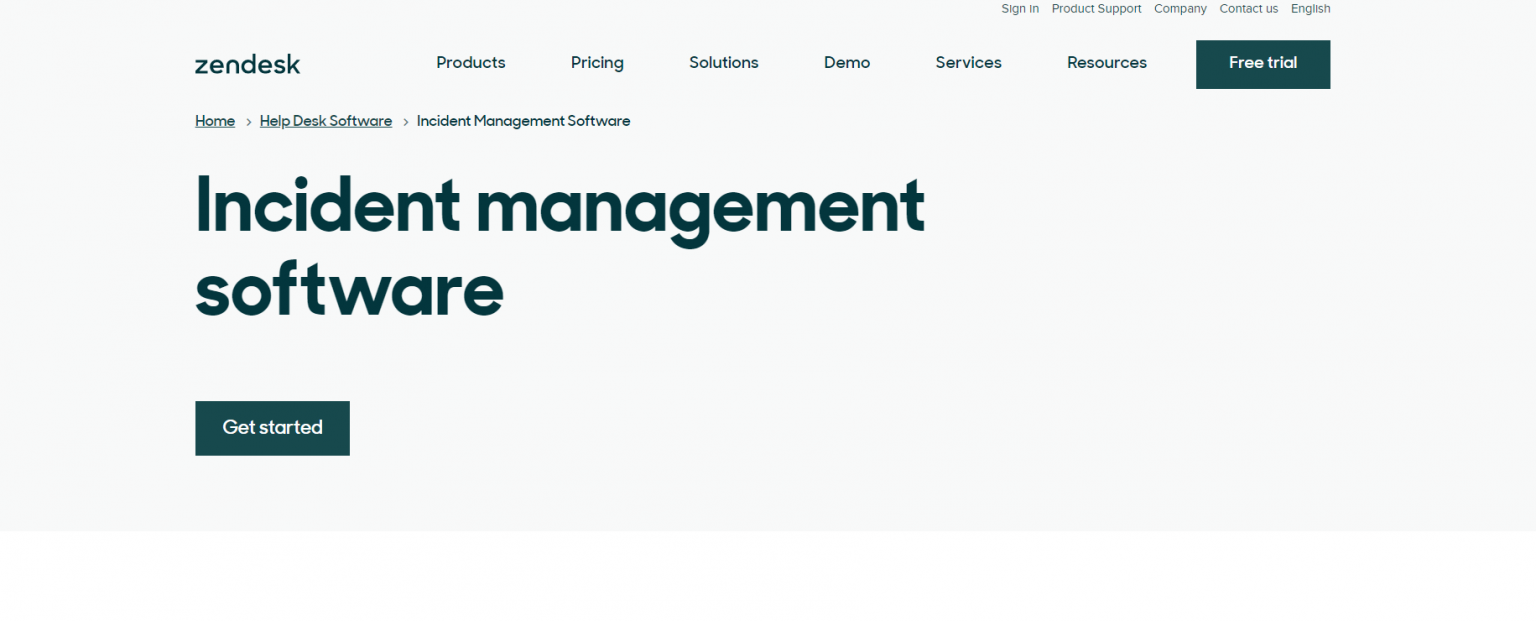Image resolution: width=1536 pixels, height=621 pixels.
Task: Click the chevron after the Home breadcrumb
Action: coord(246,121)
